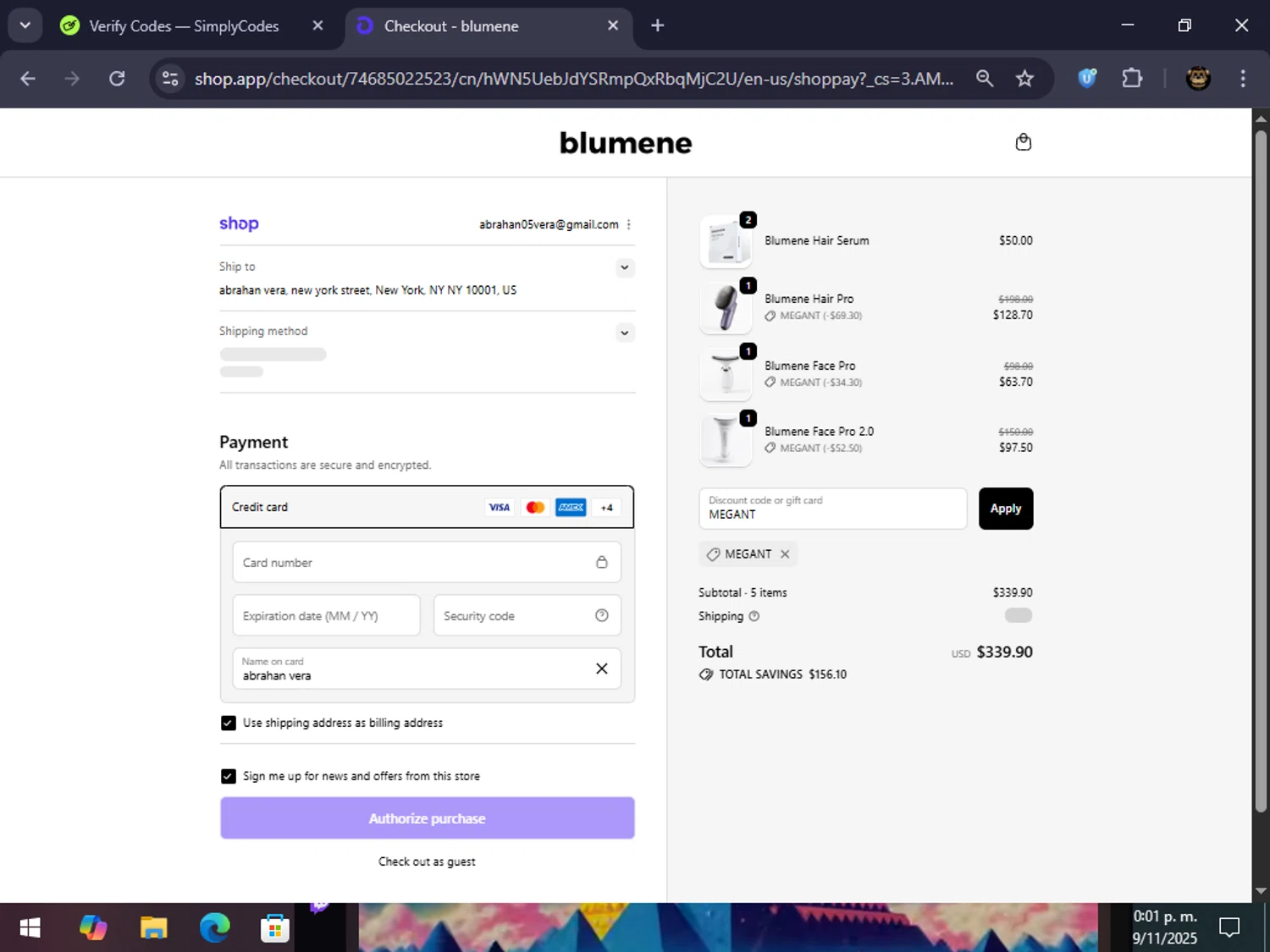The width and height of the screenshot is (1270, 952).
Task: Click the security code help question mark
Action: [x=601, y=615]
